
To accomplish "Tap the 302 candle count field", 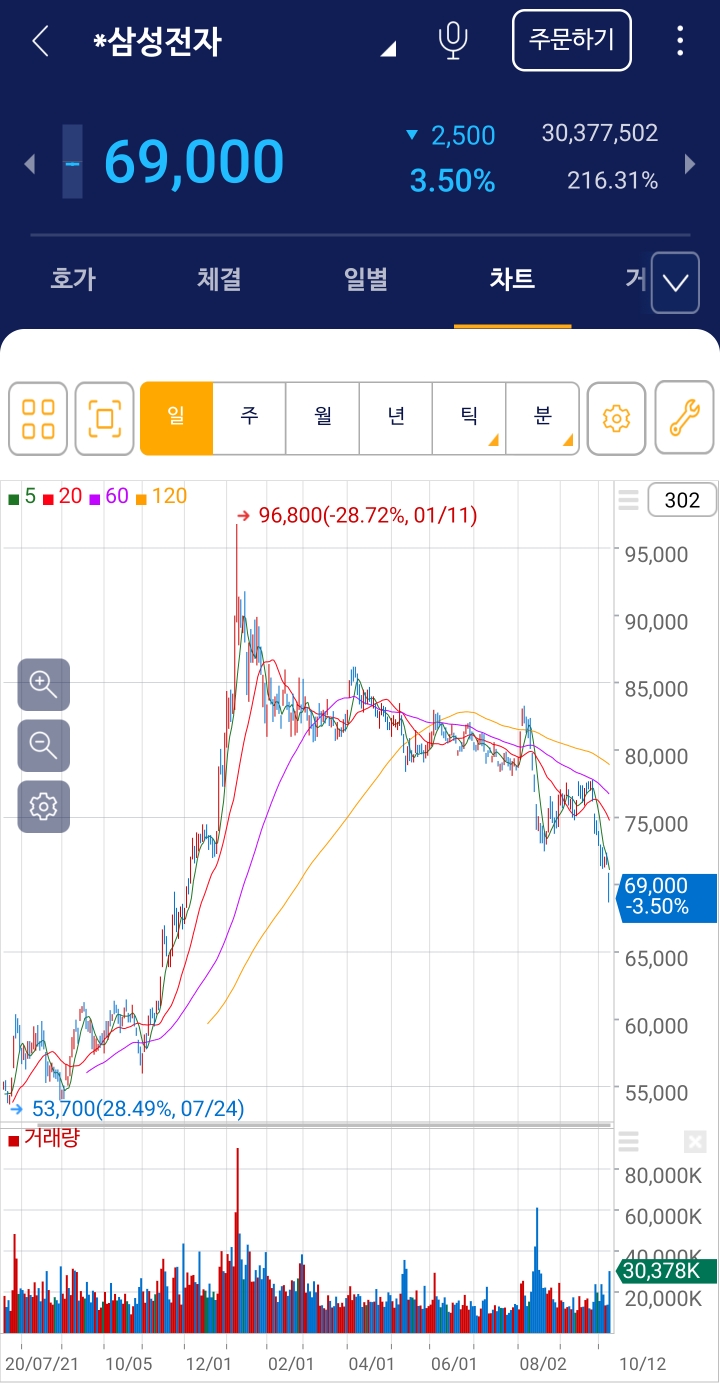I will (682, 500).
